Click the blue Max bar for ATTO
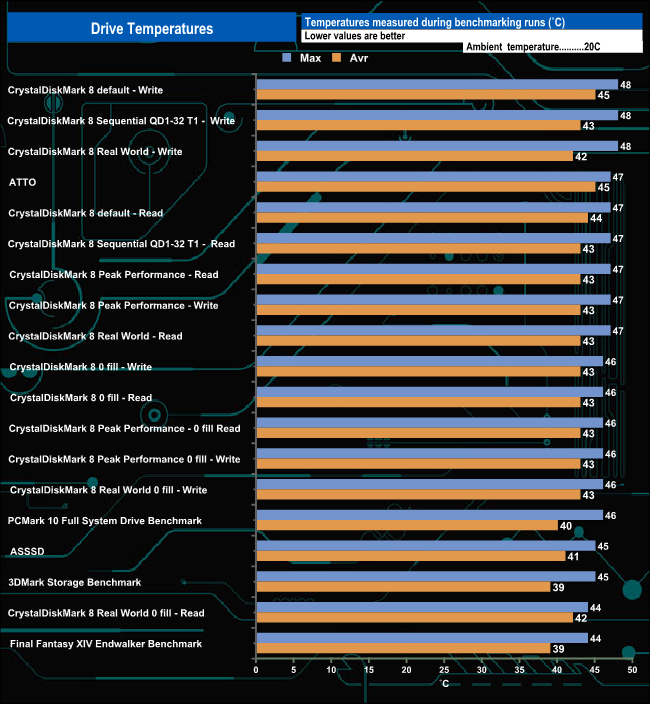This screenshot has height=704, width=650. click(x=434, y=177)
